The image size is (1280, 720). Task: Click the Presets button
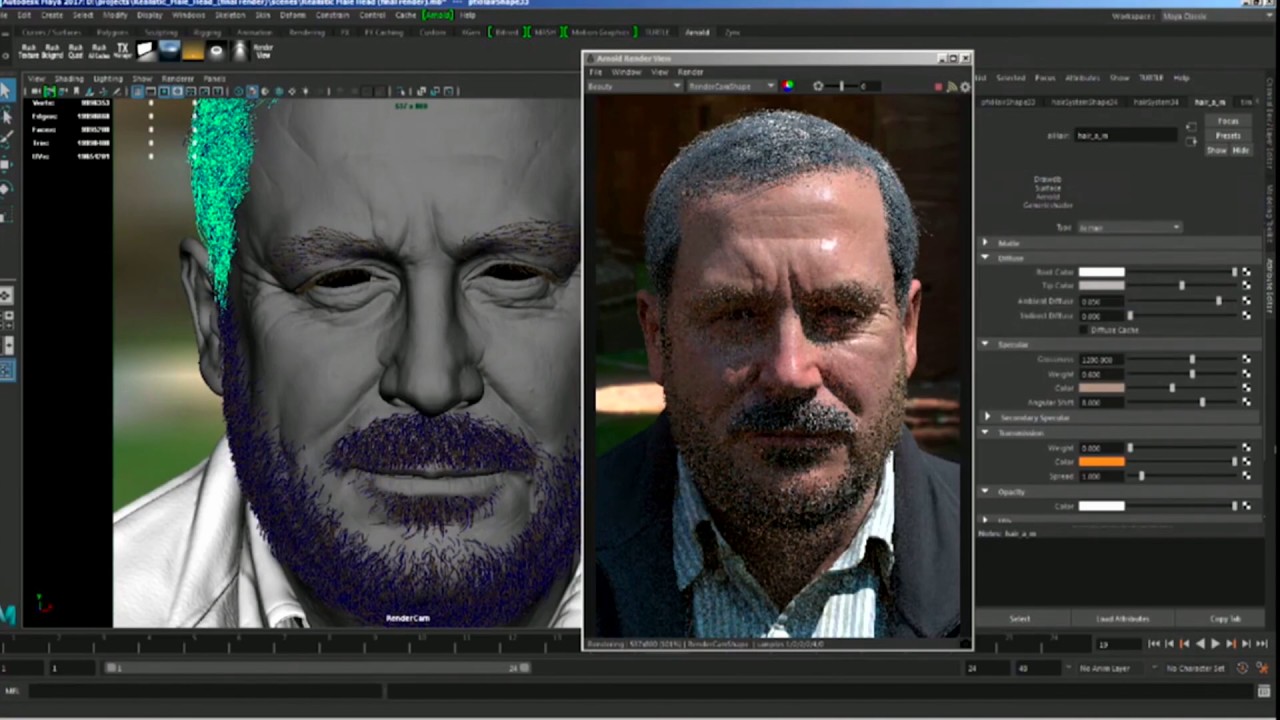(1228, 135)
